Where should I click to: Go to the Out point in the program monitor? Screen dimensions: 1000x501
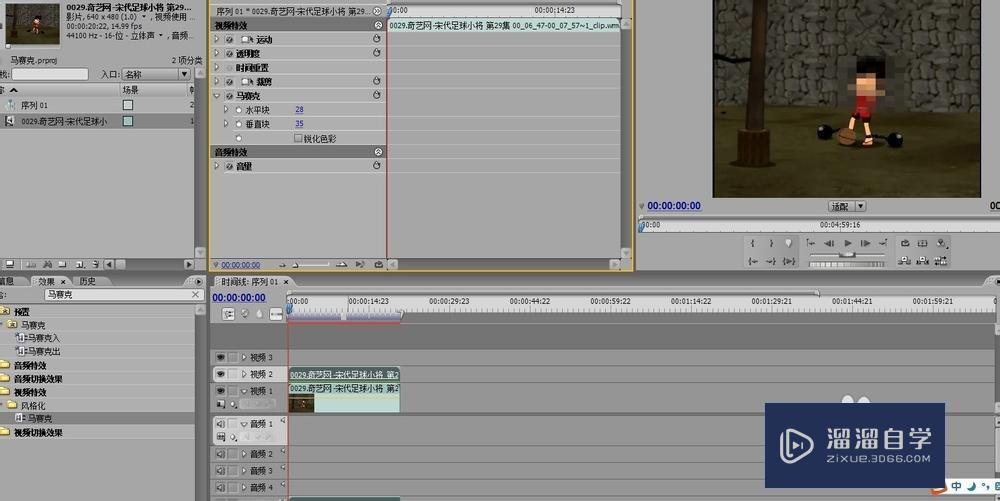[x=770, y=261]
